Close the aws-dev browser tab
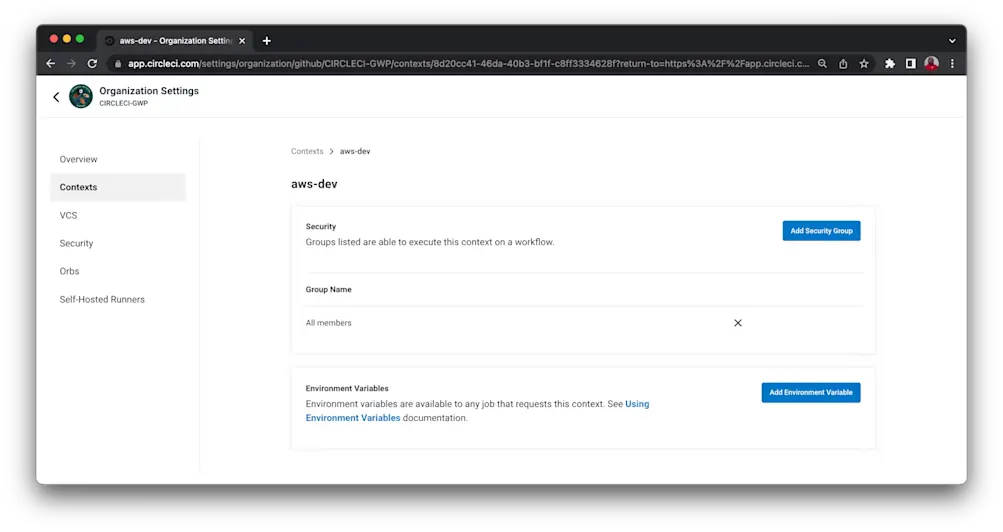This screenshot has height=532, width=1003. pos(242,41)
